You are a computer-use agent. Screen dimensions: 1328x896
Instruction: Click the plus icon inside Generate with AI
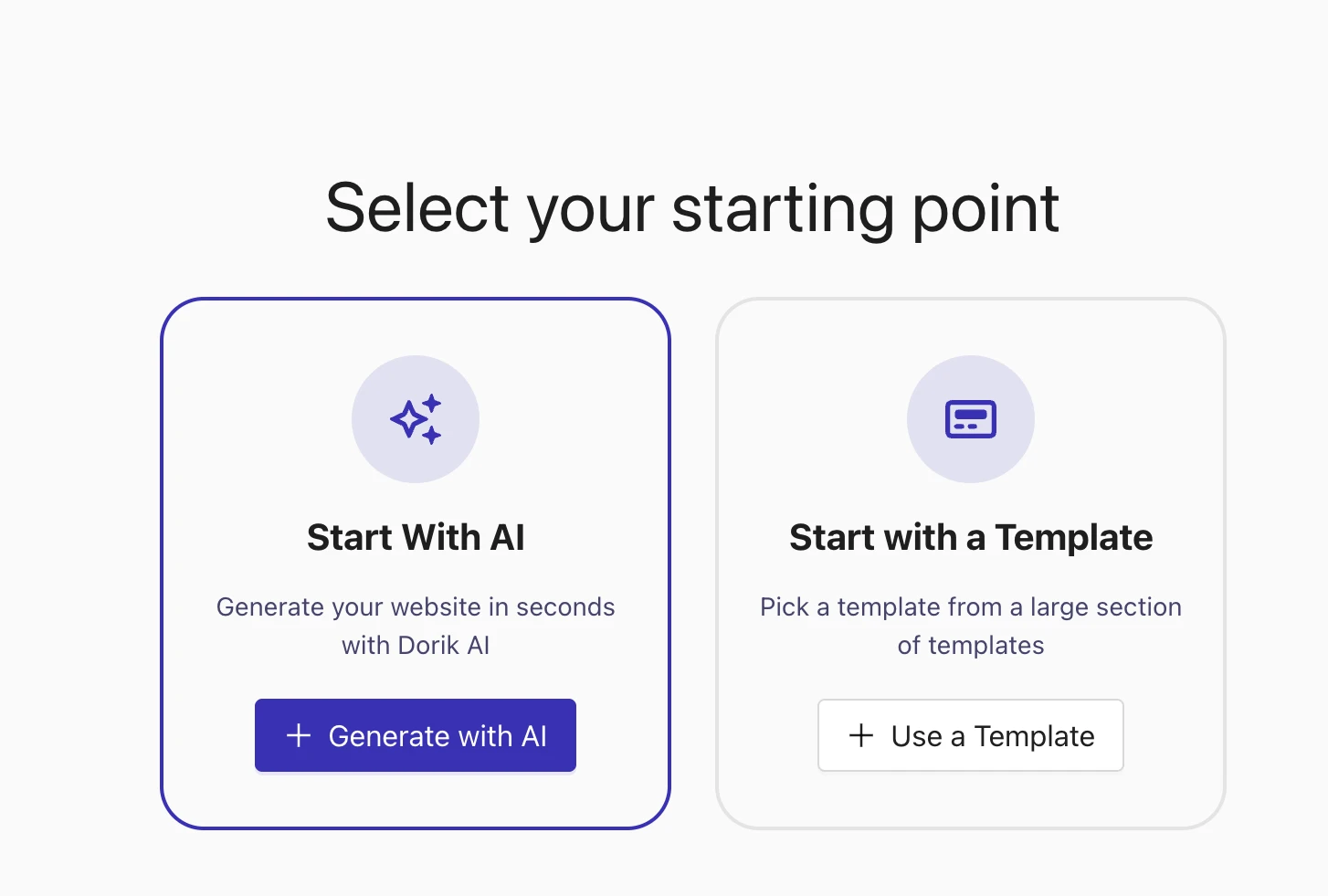point(298,735)
